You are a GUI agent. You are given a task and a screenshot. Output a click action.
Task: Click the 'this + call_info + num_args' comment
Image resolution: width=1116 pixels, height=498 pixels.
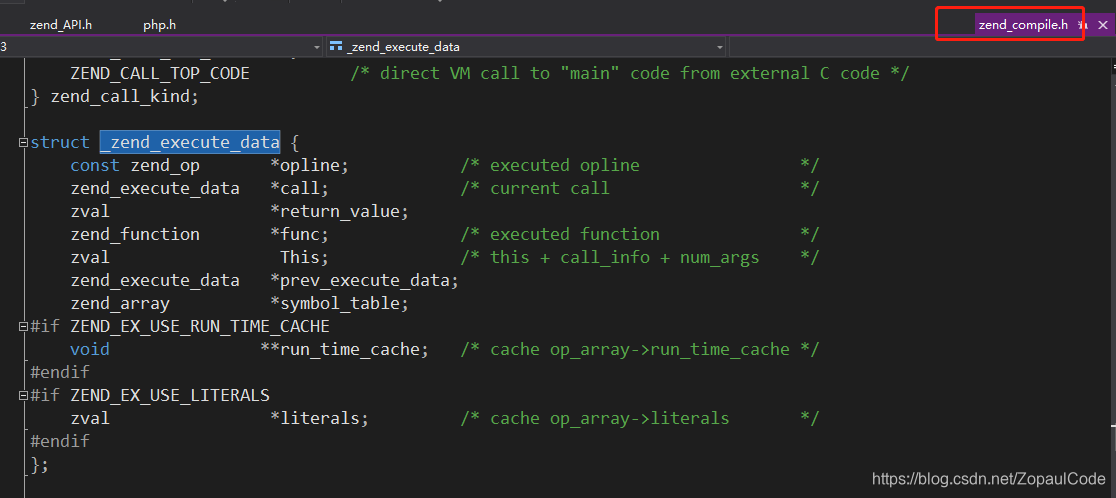(624, 258)
